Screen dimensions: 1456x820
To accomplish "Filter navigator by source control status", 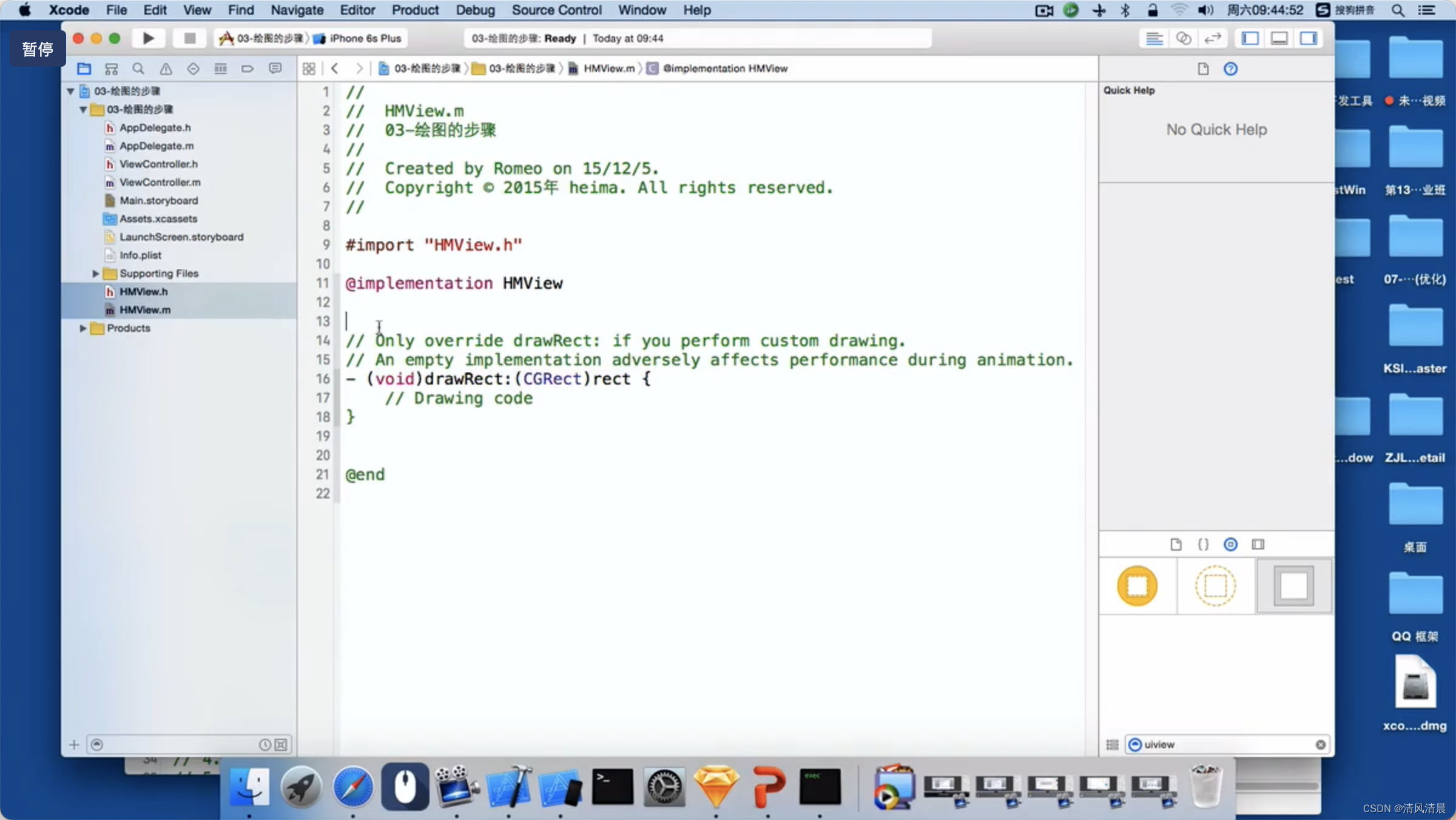I will 281,744.
